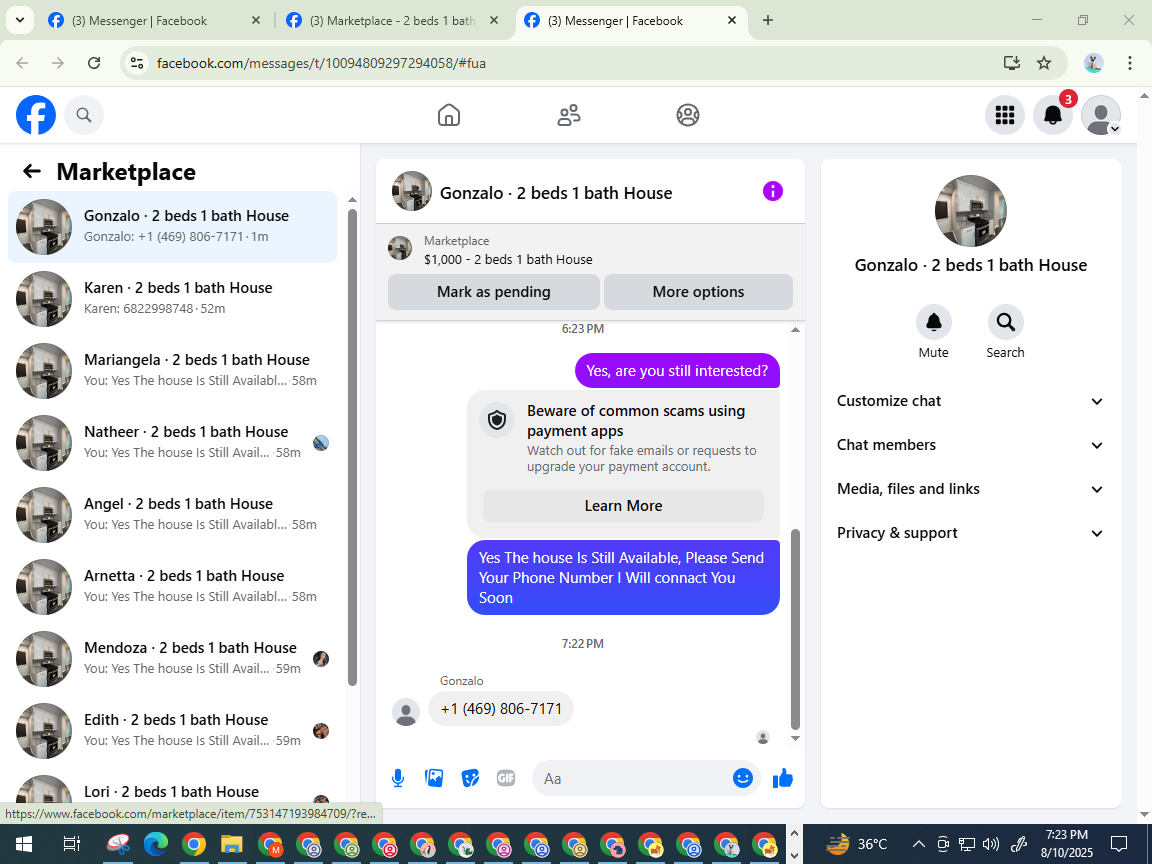The height and width of the screenshot is (864, 1152).
Task: Click Gonzalo chat header title
Action: click(x=556, y=192)
